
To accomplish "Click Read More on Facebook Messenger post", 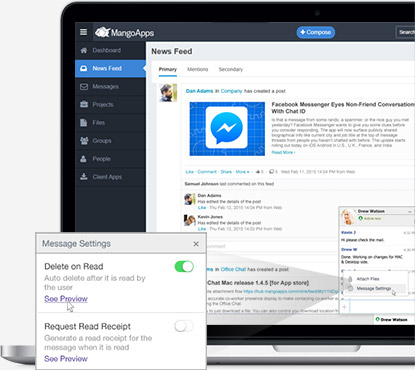I will [283, 152].
